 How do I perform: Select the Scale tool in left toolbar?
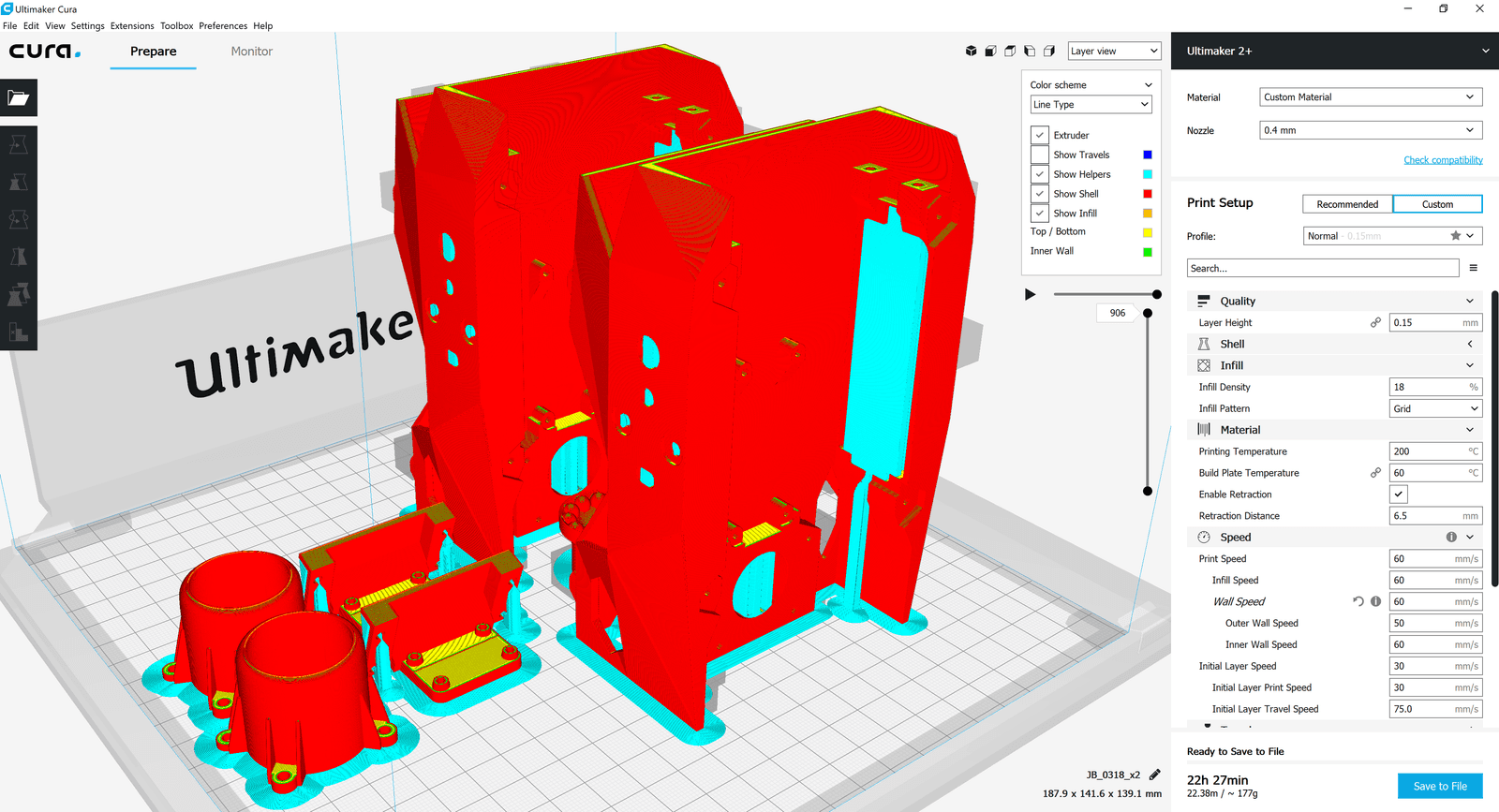click(x=19, y=183)
